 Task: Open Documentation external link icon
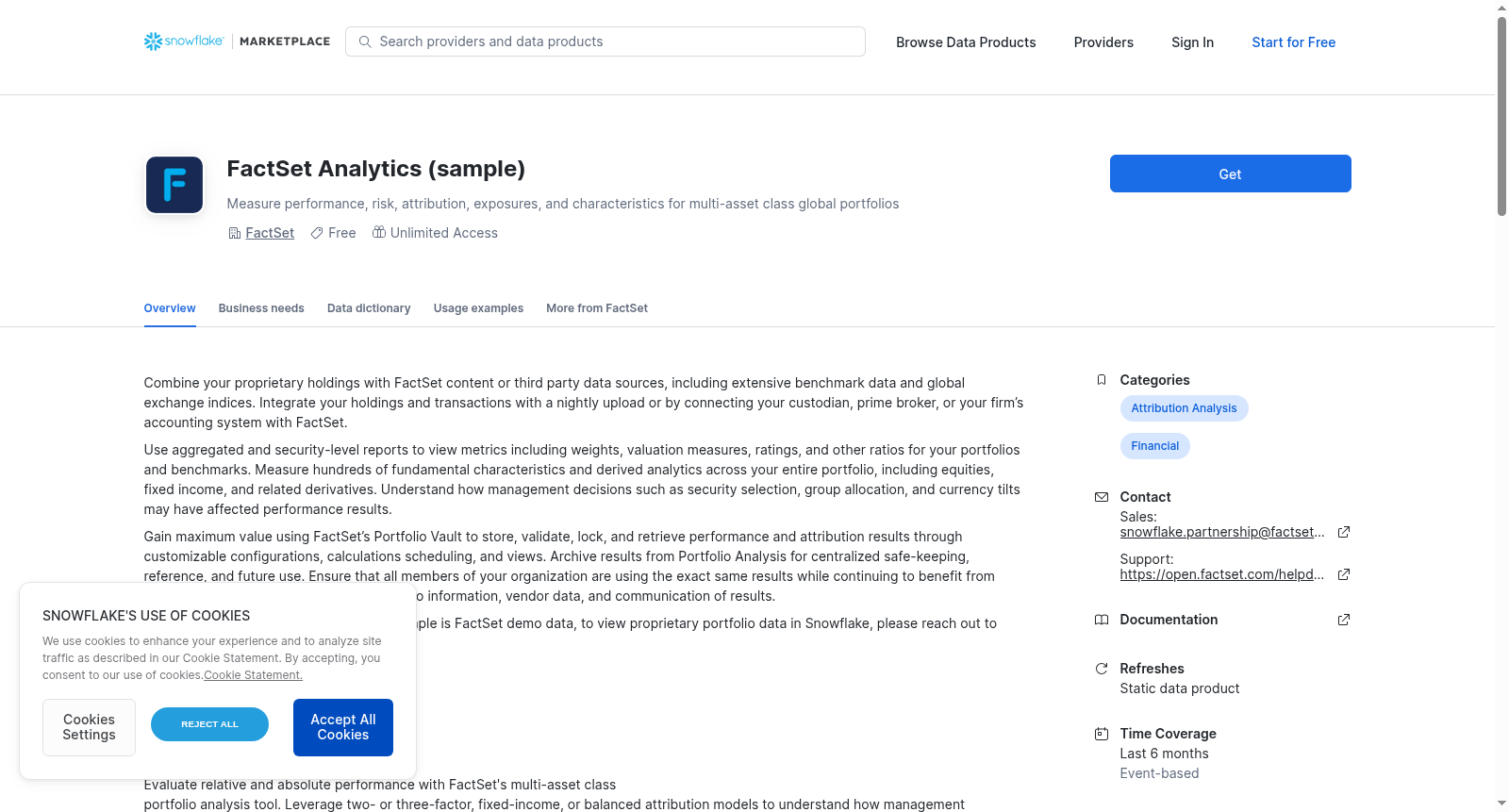1344,620
